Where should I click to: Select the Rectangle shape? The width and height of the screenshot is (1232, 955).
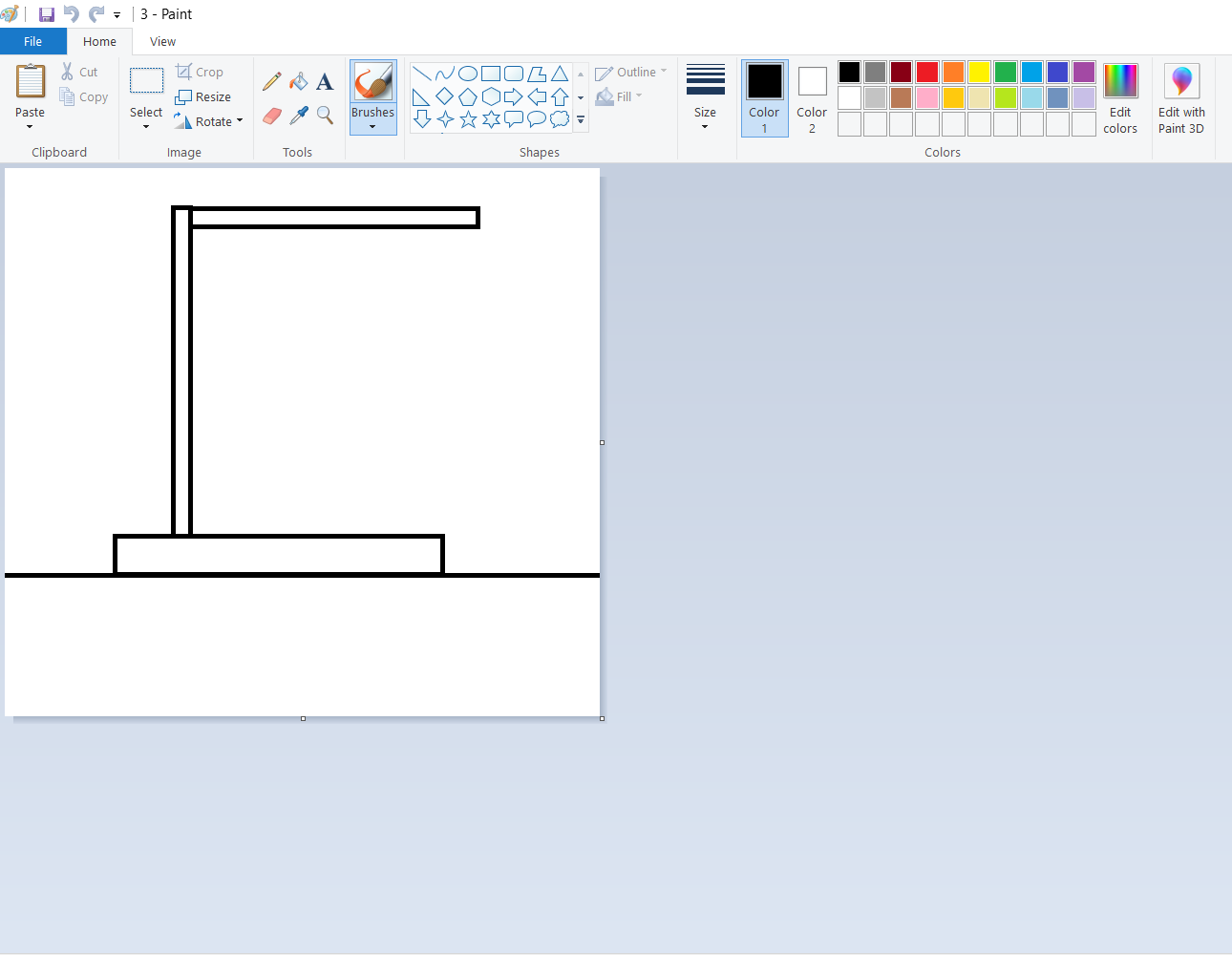(x=490, y=73)
